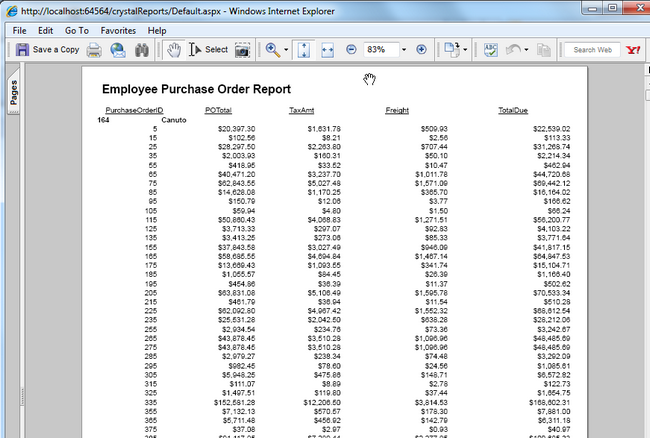This screenshot has width=650, height=438.
Task: Open the zoom percentage dropdown
Action: coord(404,50)
